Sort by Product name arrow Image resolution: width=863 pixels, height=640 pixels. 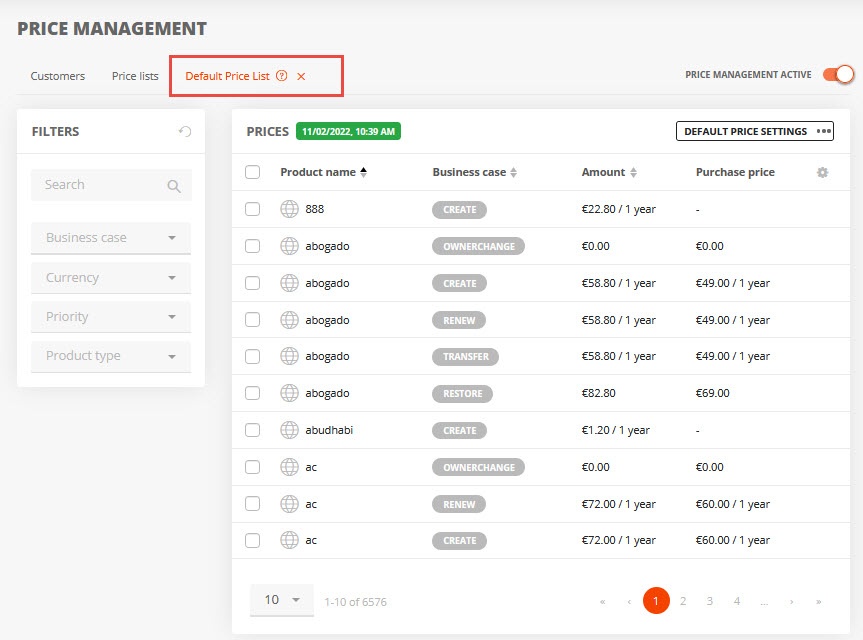pyautogui.click(x=363, y=172)
